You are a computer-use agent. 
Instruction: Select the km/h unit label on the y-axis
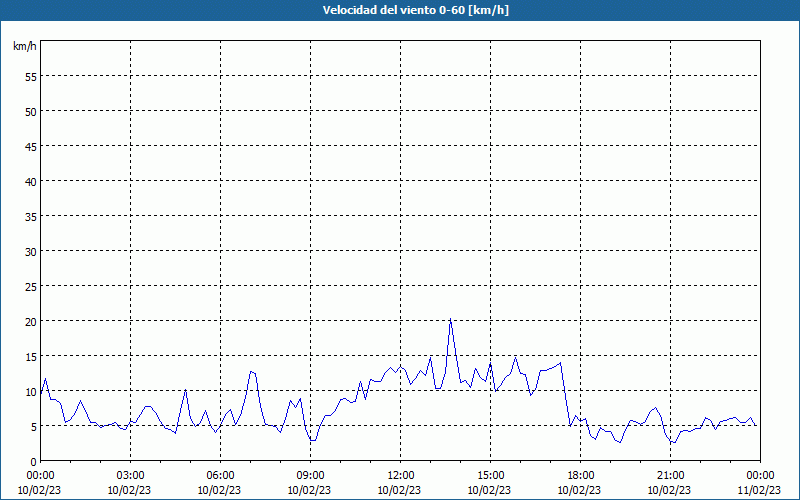pyautogui.click(x=25, y=46)
